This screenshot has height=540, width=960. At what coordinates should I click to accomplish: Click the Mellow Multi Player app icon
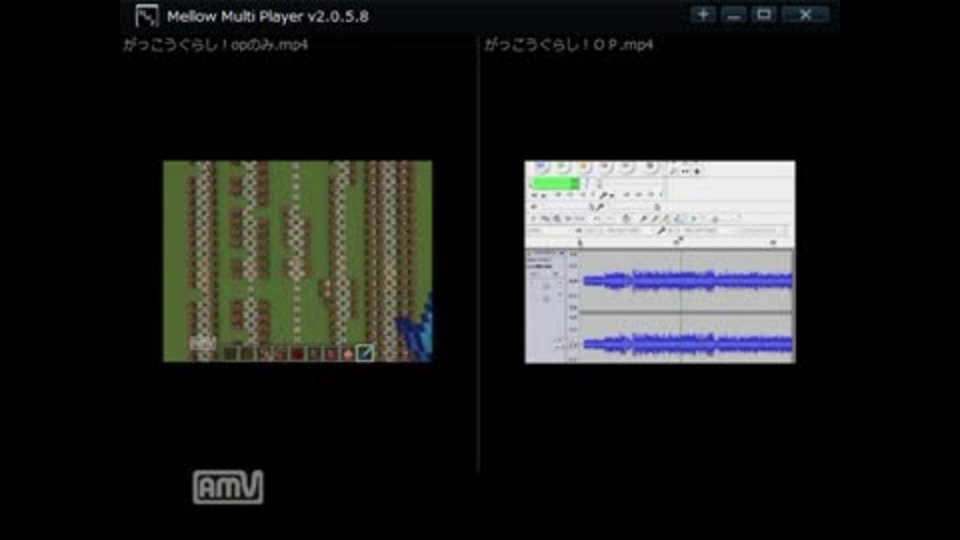point(147,16)
